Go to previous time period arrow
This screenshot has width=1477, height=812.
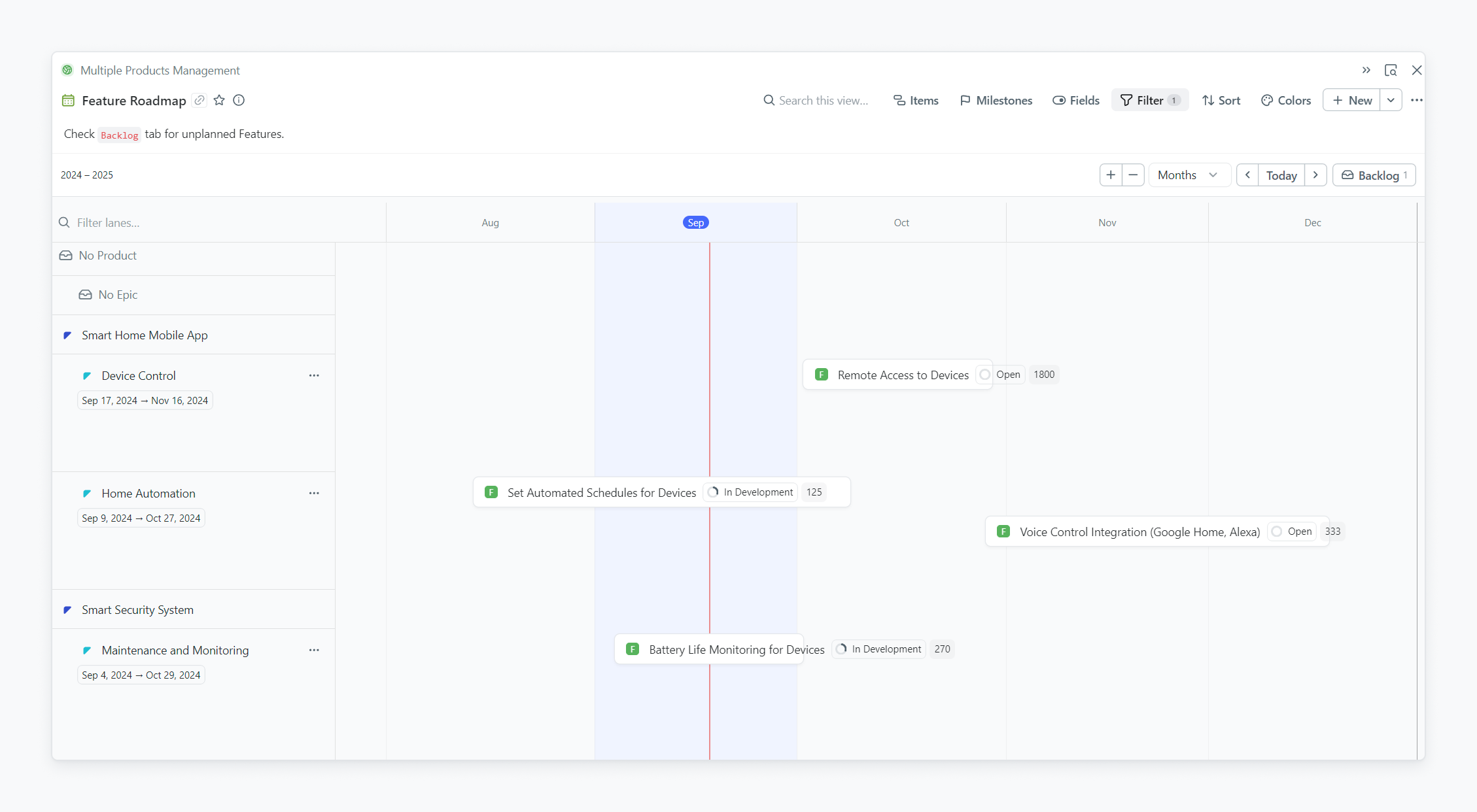pos(1247,175)
